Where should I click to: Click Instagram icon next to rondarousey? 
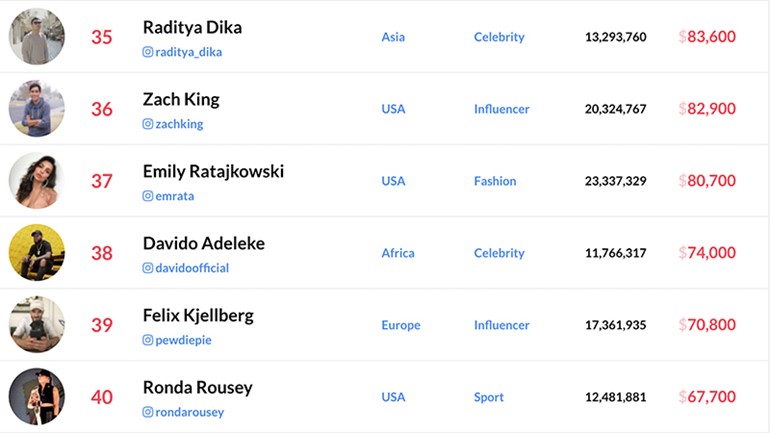tap(148, 412)
